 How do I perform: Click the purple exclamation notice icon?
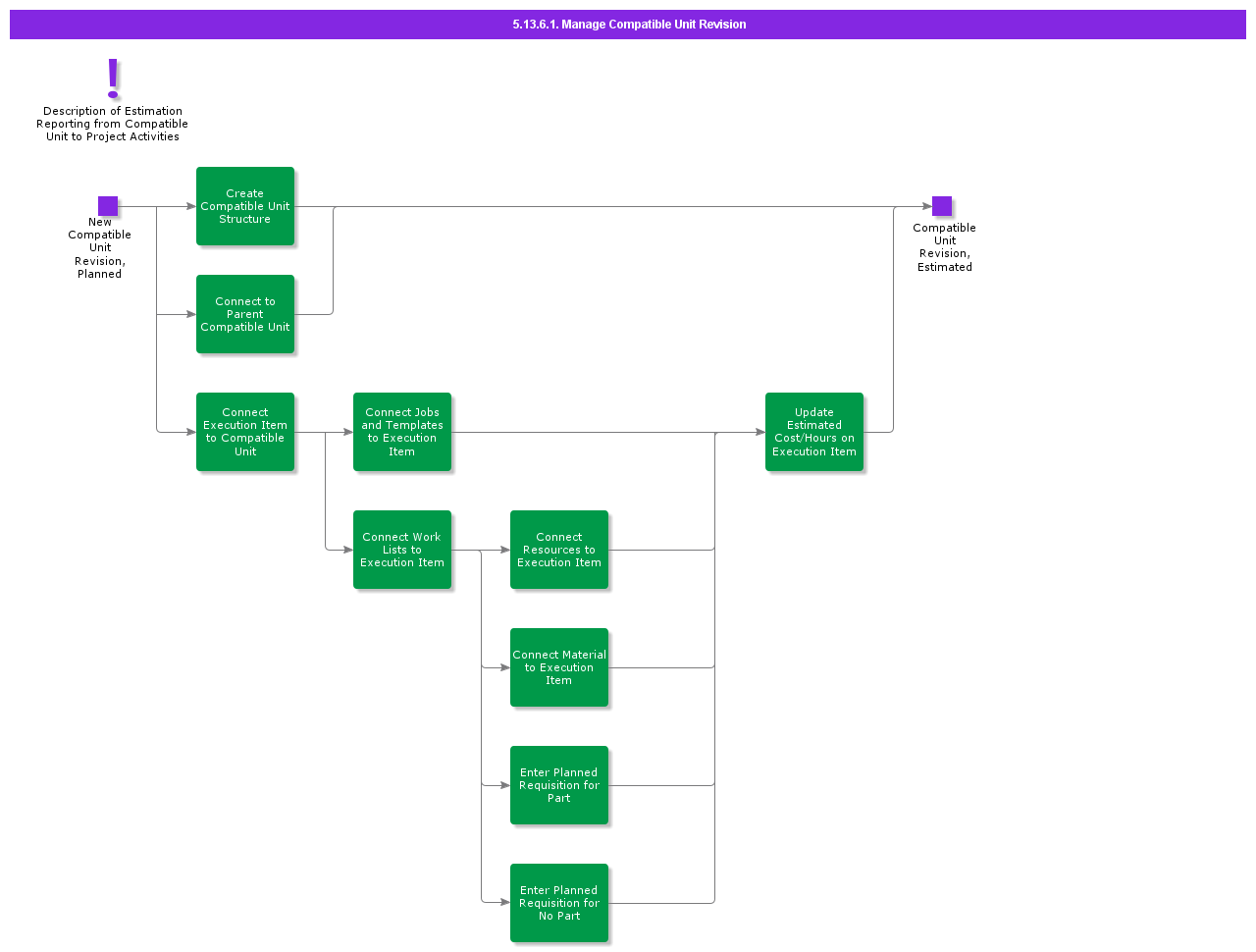point(111,79)
